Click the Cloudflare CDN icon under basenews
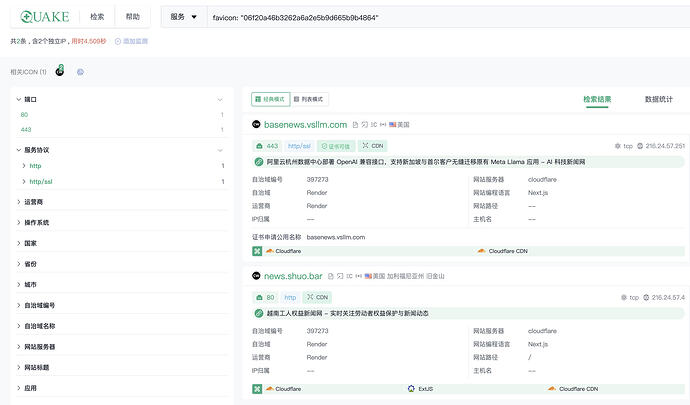690x405 pixels. click(x=481, y=251)
